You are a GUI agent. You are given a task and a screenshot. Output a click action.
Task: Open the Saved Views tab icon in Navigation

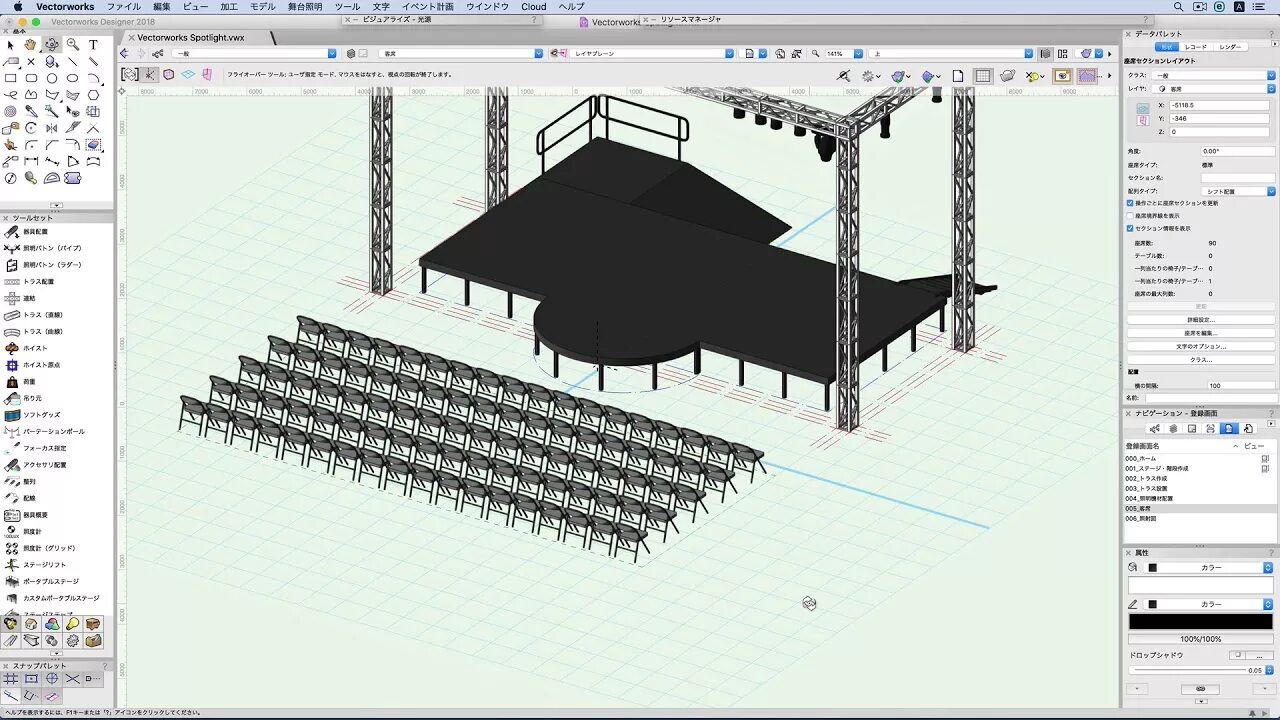[1229, 428]
